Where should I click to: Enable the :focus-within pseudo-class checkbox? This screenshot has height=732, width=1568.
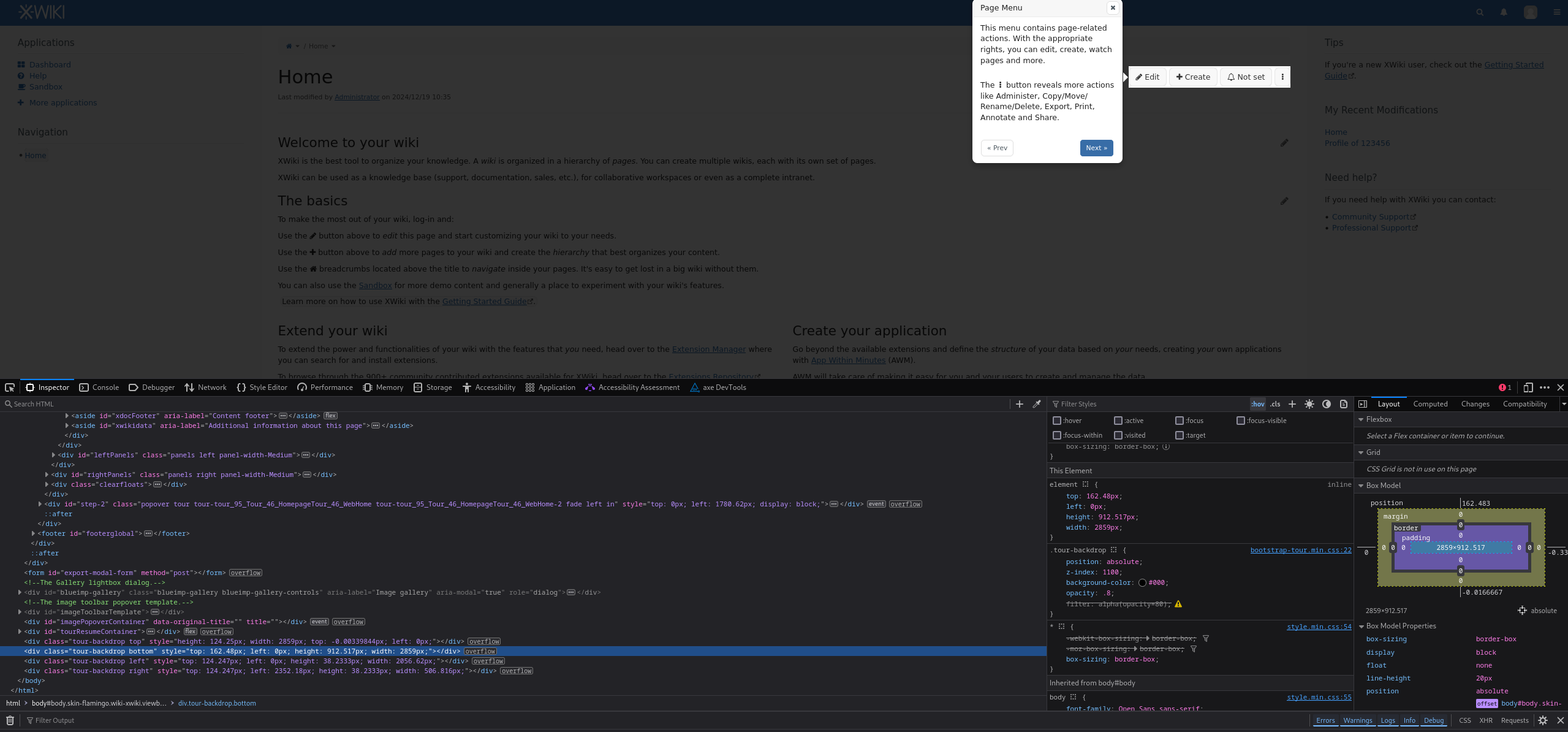1057,435
